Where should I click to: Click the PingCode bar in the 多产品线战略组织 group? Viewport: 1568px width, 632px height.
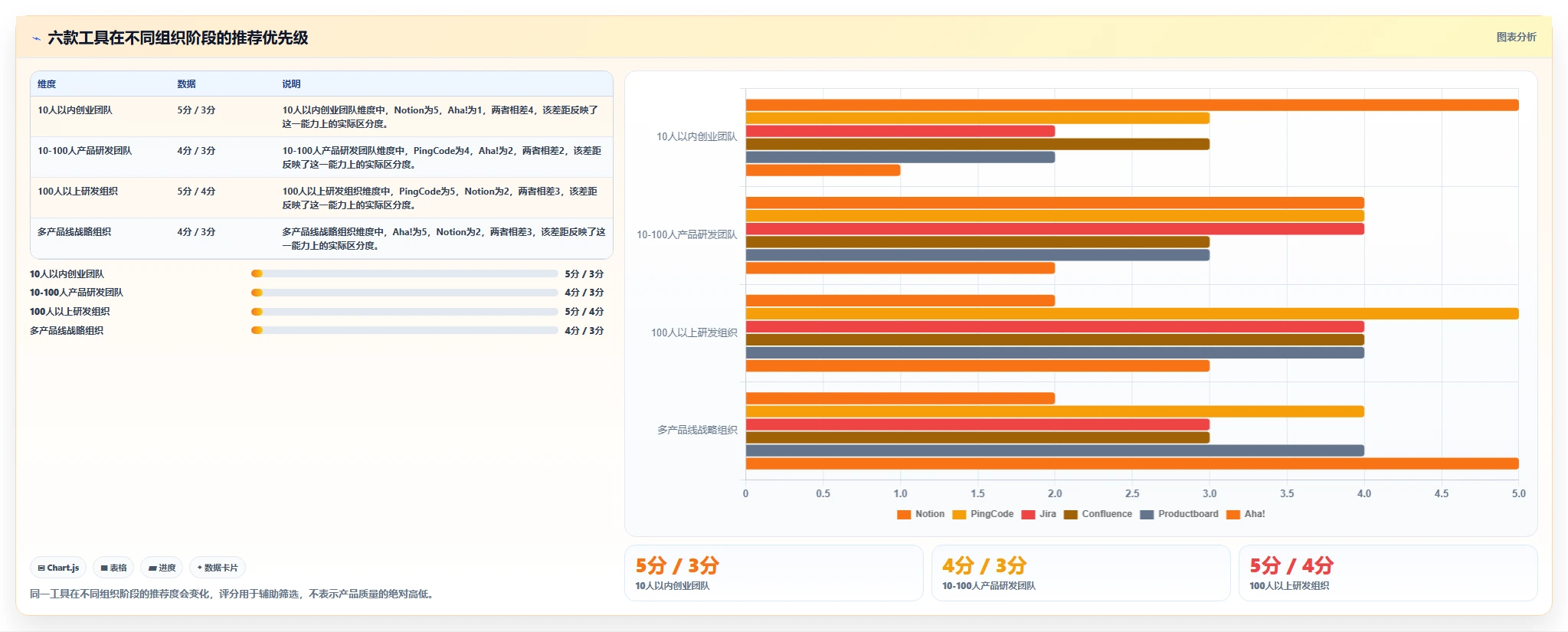[1055, 411]
